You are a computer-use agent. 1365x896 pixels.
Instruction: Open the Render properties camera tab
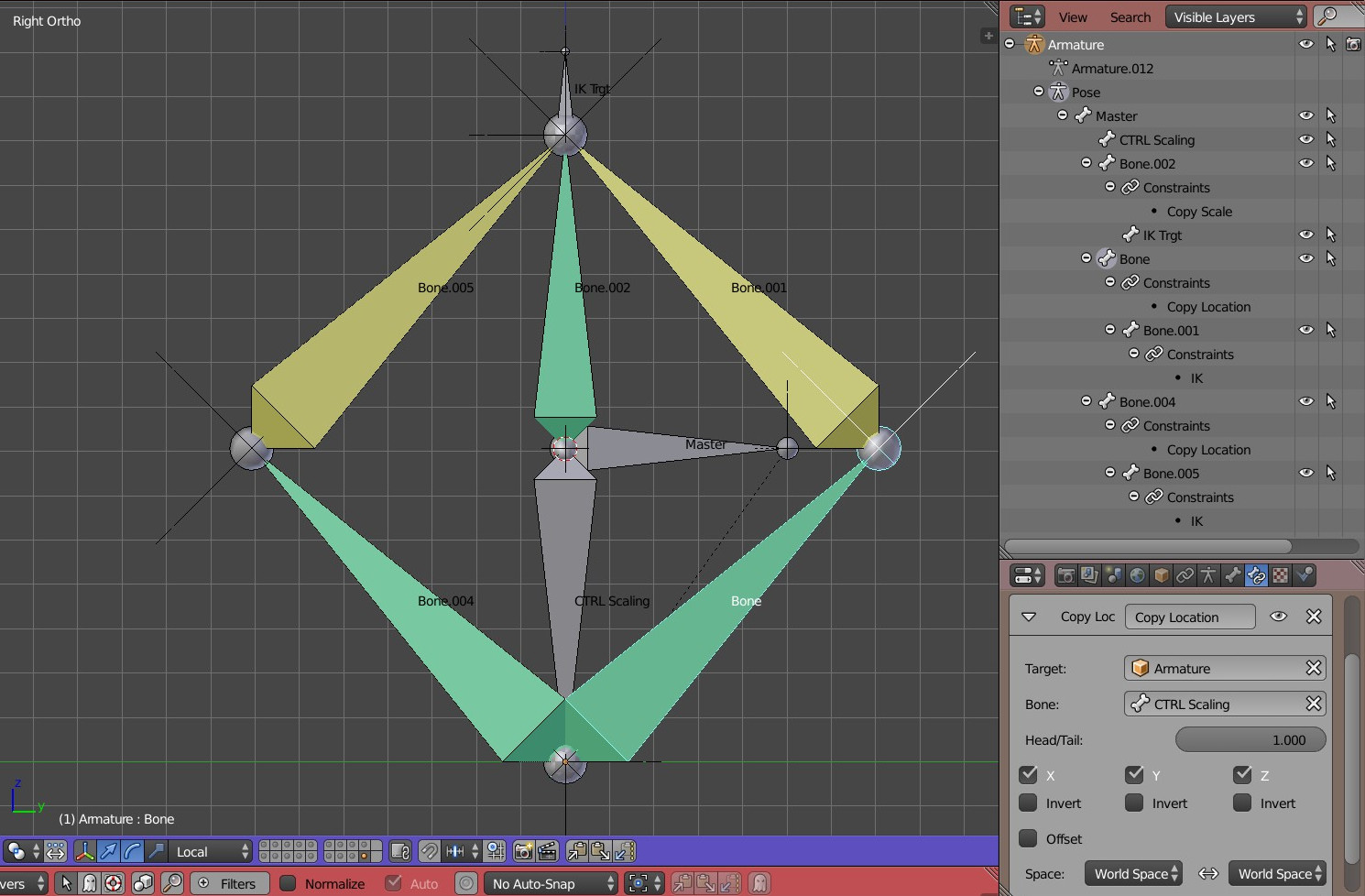point(1065,575)
